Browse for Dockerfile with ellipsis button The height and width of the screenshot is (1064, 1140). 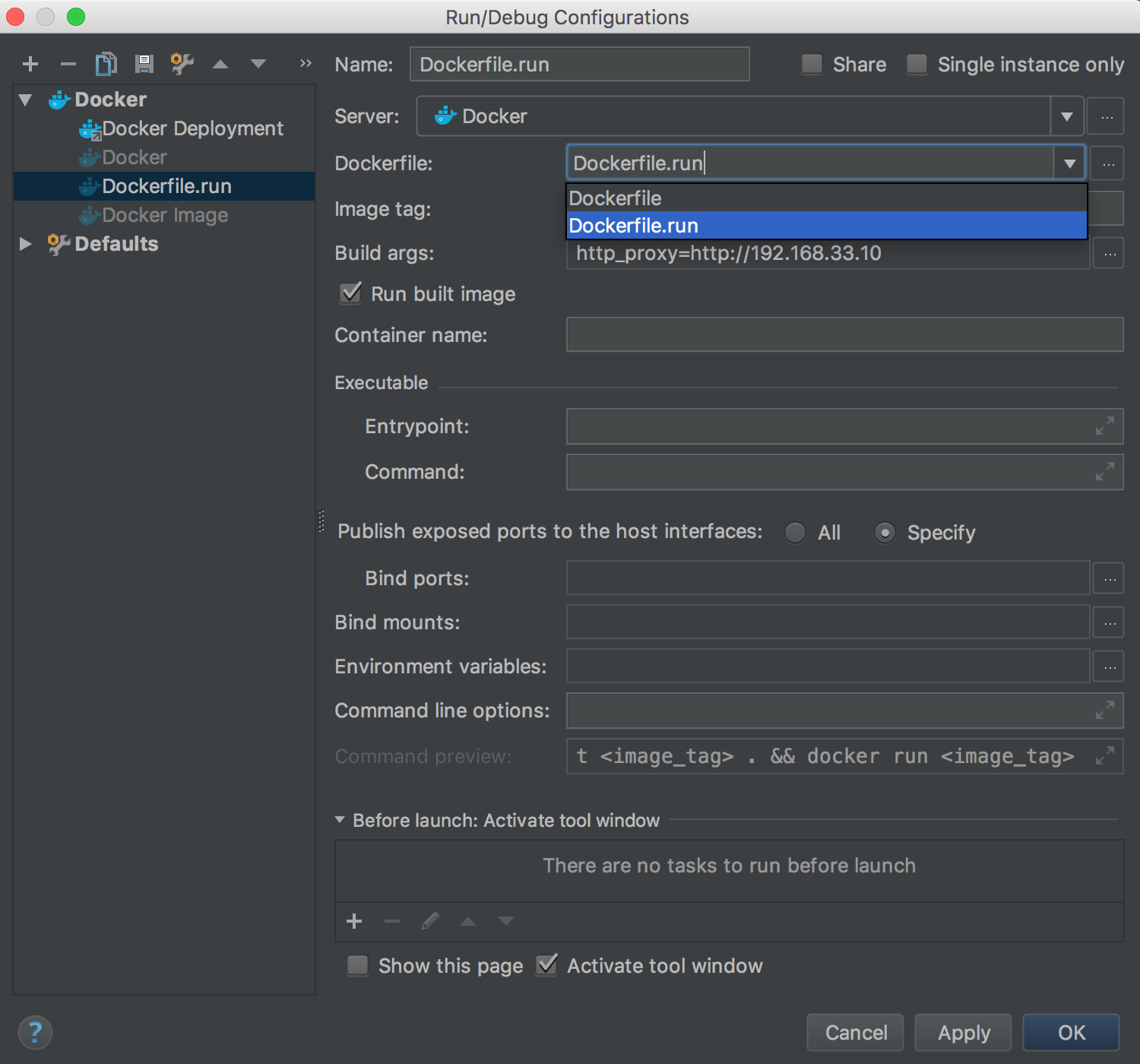(1108, 163)
